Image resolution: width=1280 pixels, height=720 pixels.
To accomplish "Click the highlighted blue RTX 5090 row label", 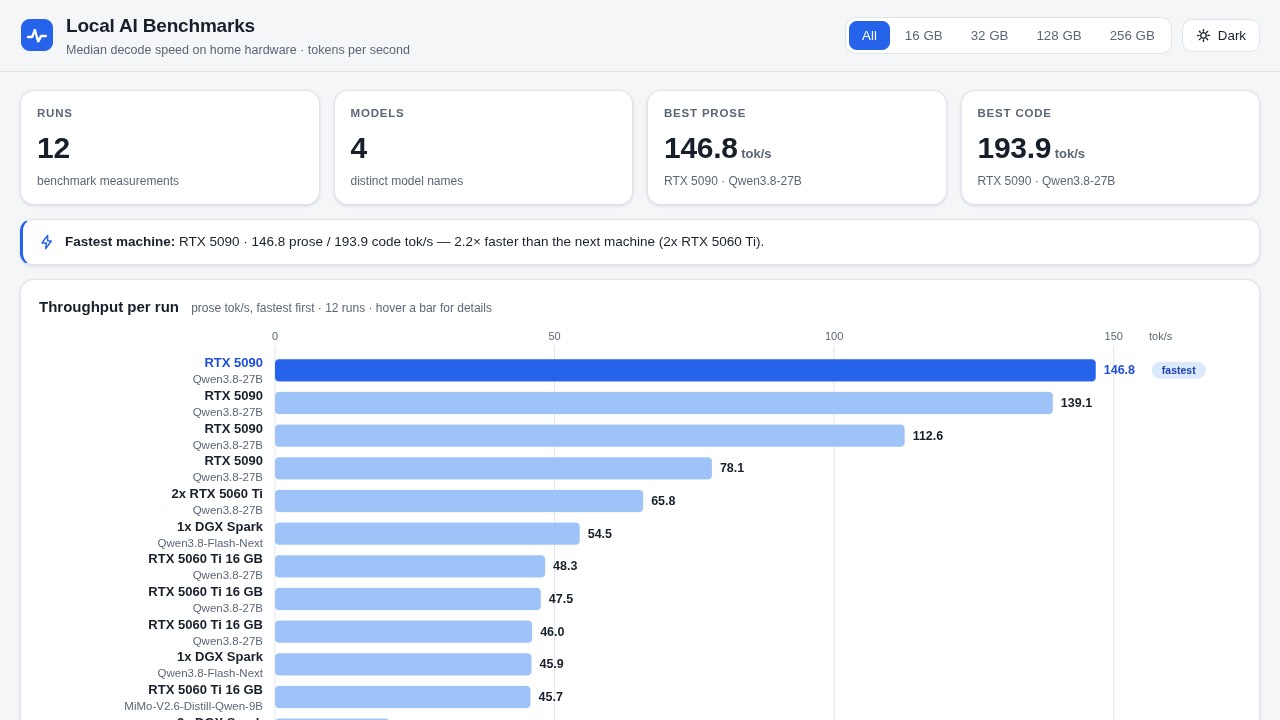I will pyautogui.click(x=234, y=363).
